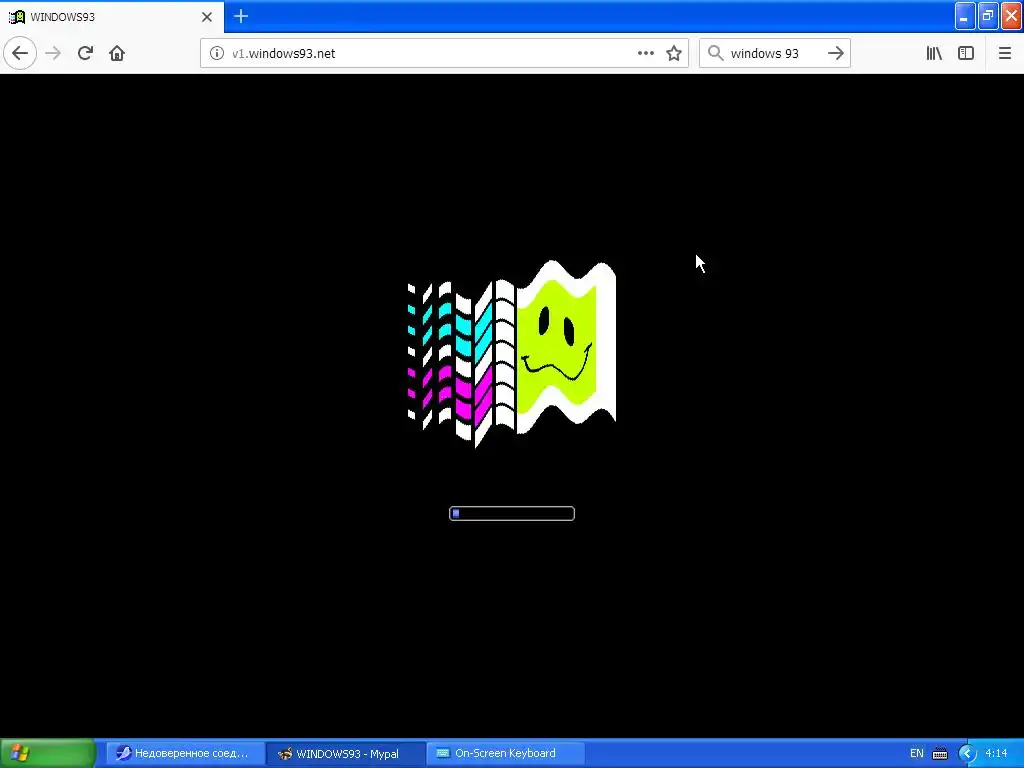Click the keyboard tray icon
This screenshot has height=768, width=1024.
click(x=940, y=754)
